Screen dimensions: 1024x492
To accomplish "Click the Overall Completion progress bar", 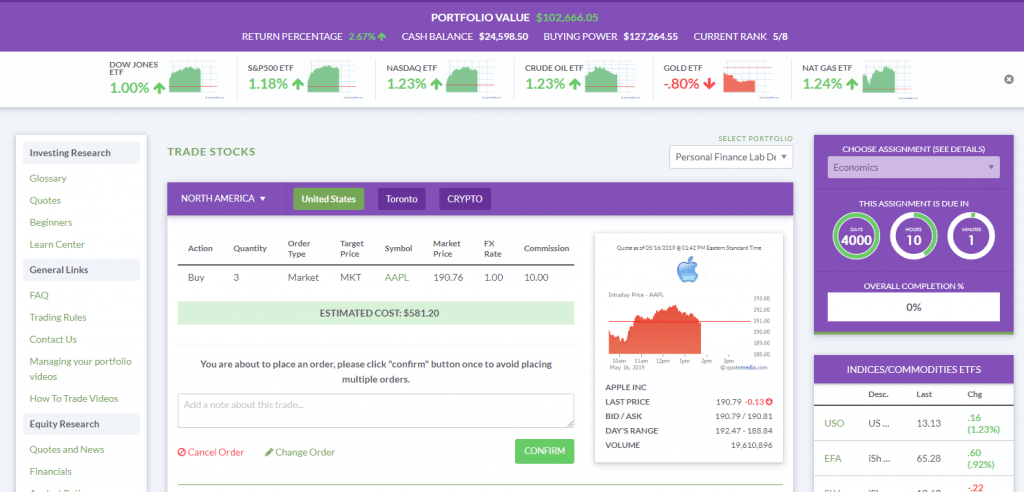I will [913, 307].
